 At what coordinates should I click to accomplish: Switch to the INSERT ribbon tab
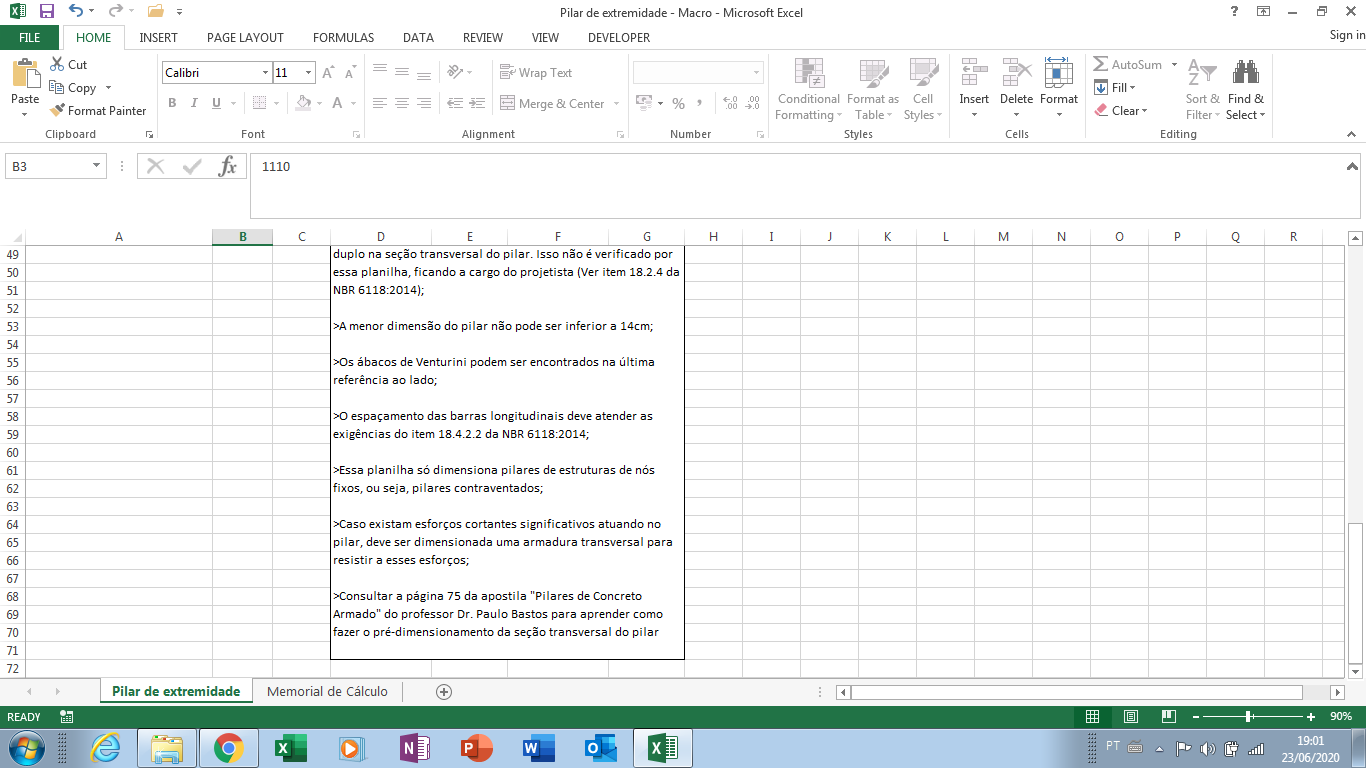point(159,37)
